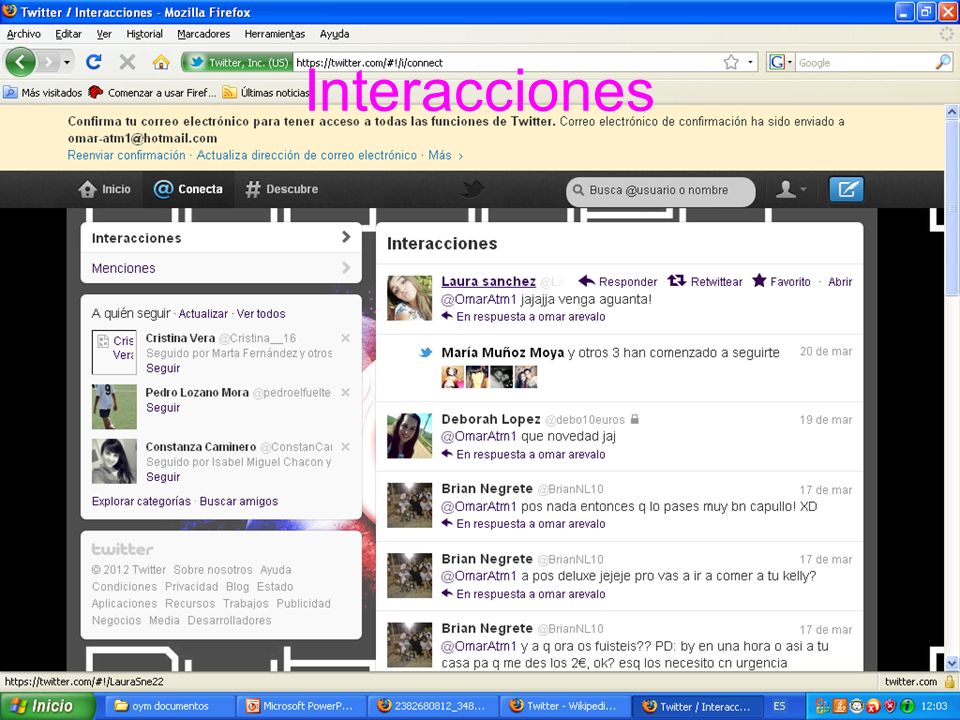Dismiss Pedro Lozano Mora suggestion with X

(x=345, y=392)
